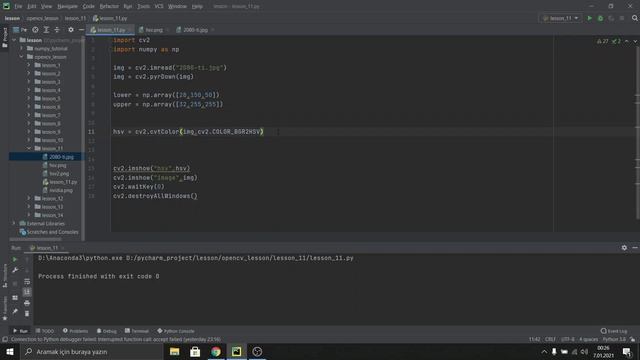Open the Event Log
This screenshot has width=640, height=360.
tap(614, 331)
